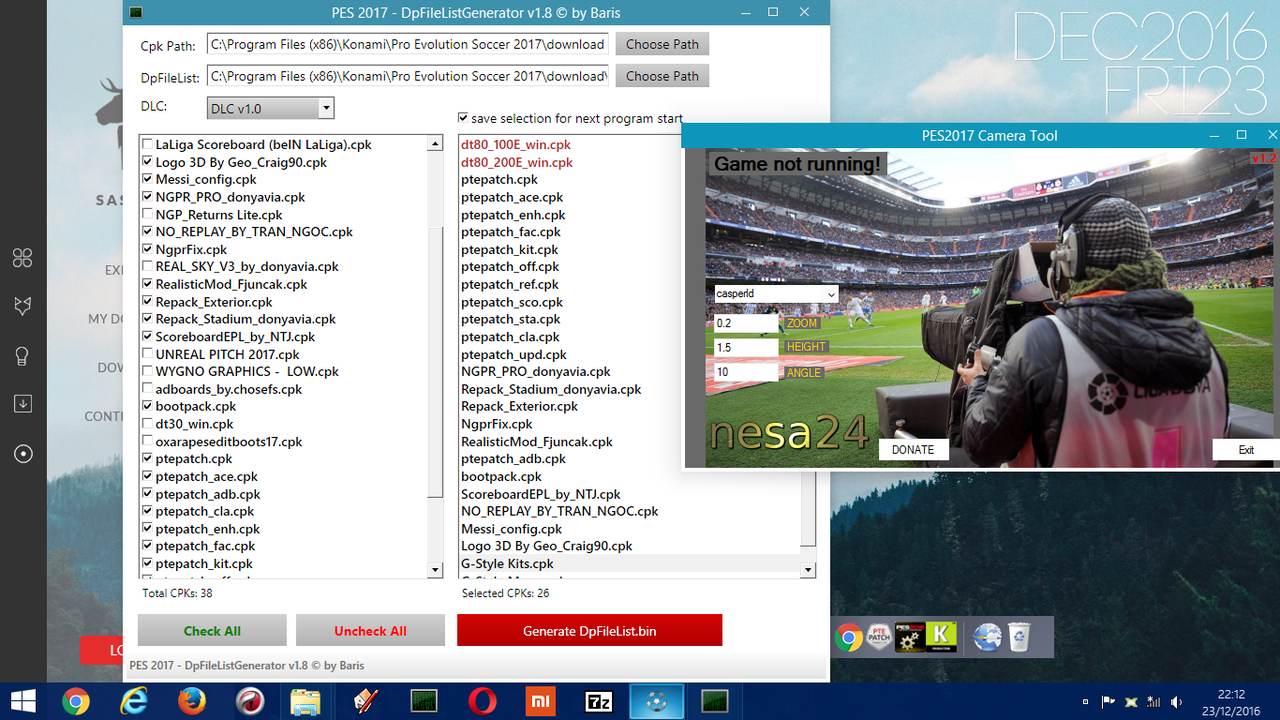1280x720 pixels.
Task: Select G-Style Kits.cpk in the selected list
Action: 507,564
